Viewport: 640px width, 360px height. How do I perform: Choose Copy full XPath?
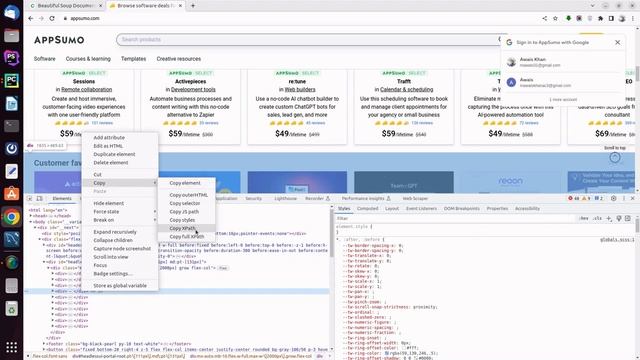[x=187, y=237]
